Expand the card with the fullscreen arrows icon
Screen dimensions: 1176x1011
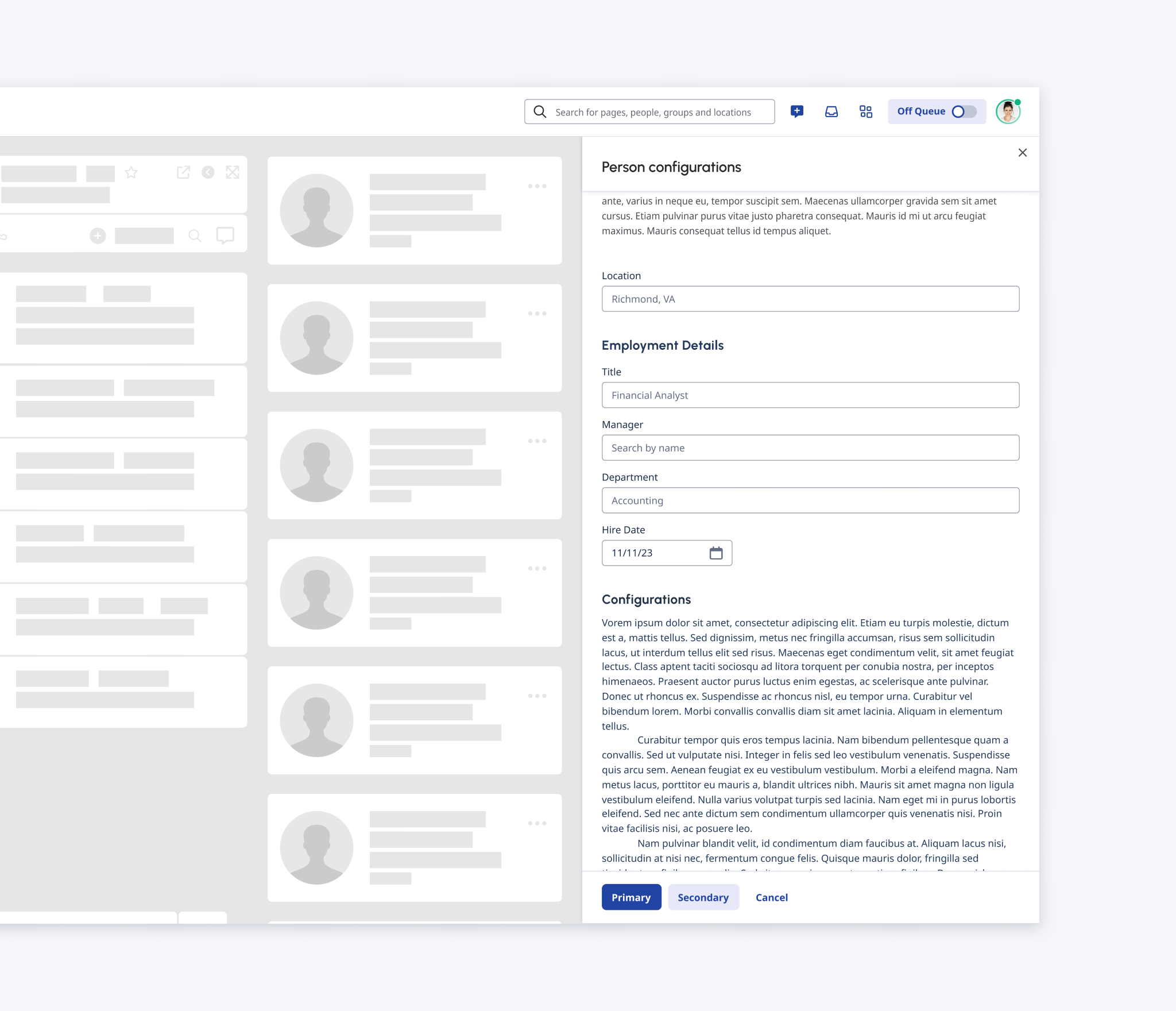pos(232,172)
